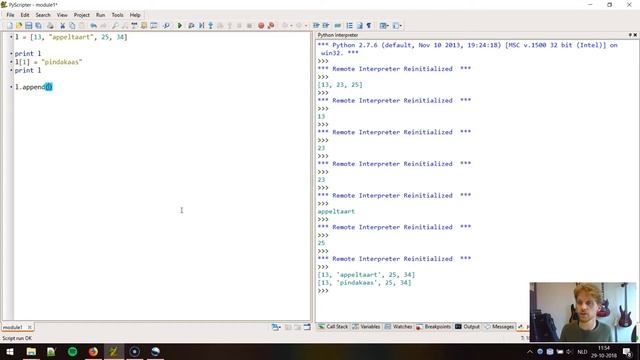
Task: Save the current module via toolbar
Action: click(x=29, y=26)
